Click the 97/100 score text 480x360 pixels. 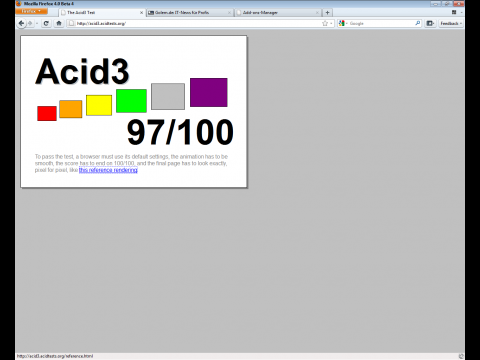point(180,132)
